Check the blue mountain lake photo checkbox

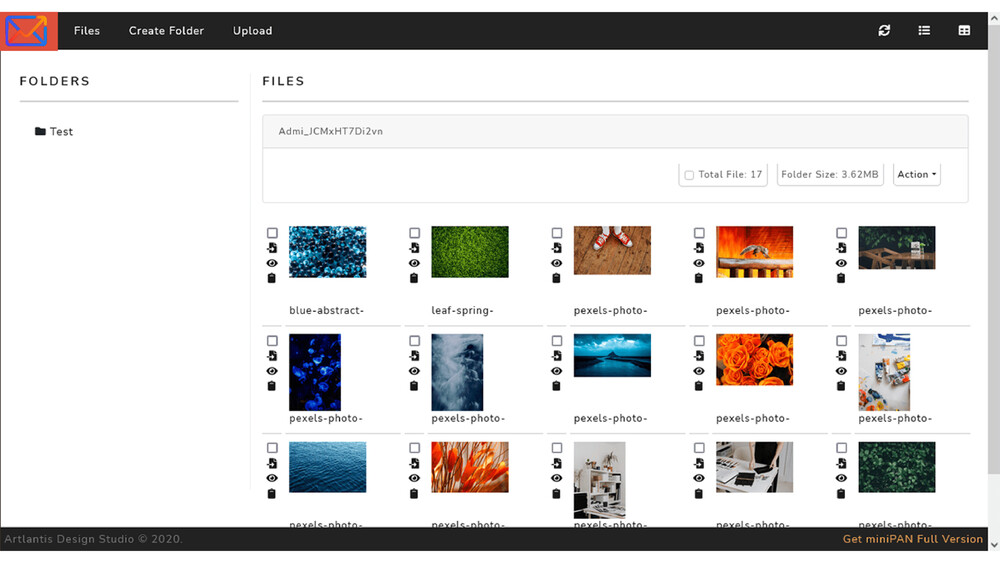click(x=557, y=340)
